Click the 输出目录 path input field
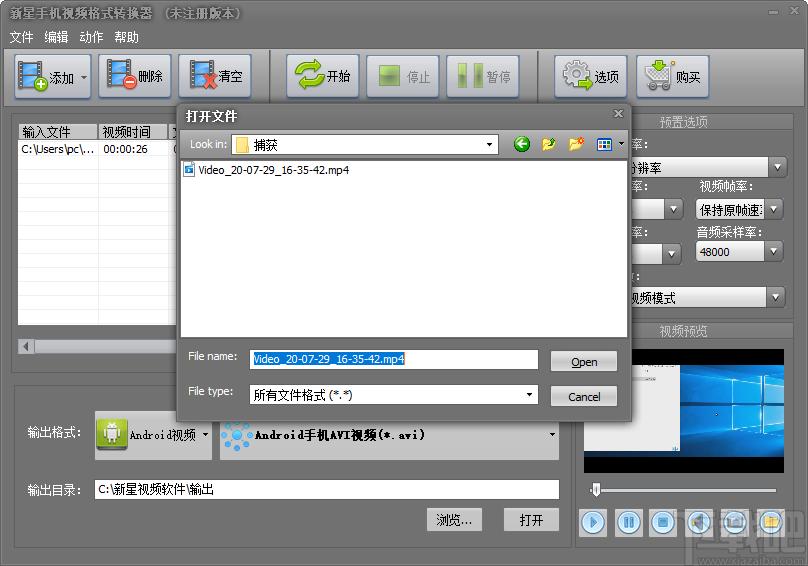Viewport: 808px width, 566px height. (x=327, y=489)
